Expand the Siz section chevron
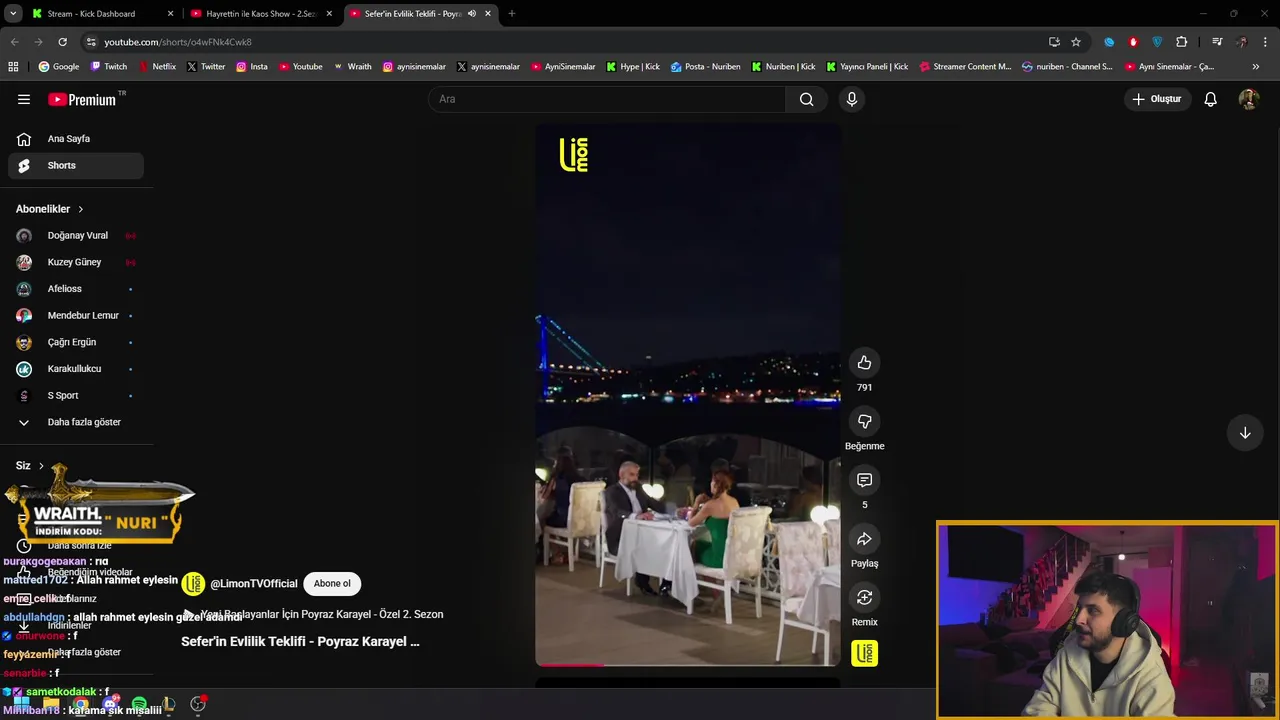Viewport: 1280px width, 720px height. click(41, 466)
